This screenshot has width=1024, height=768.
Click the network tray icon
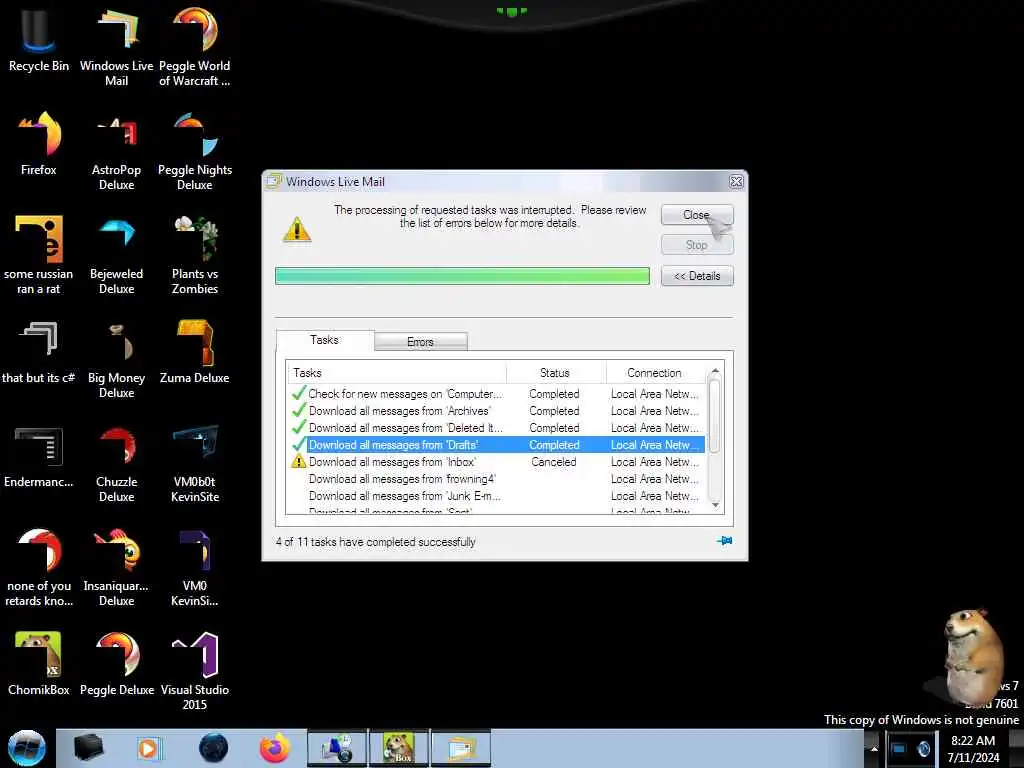click(899, 748)
